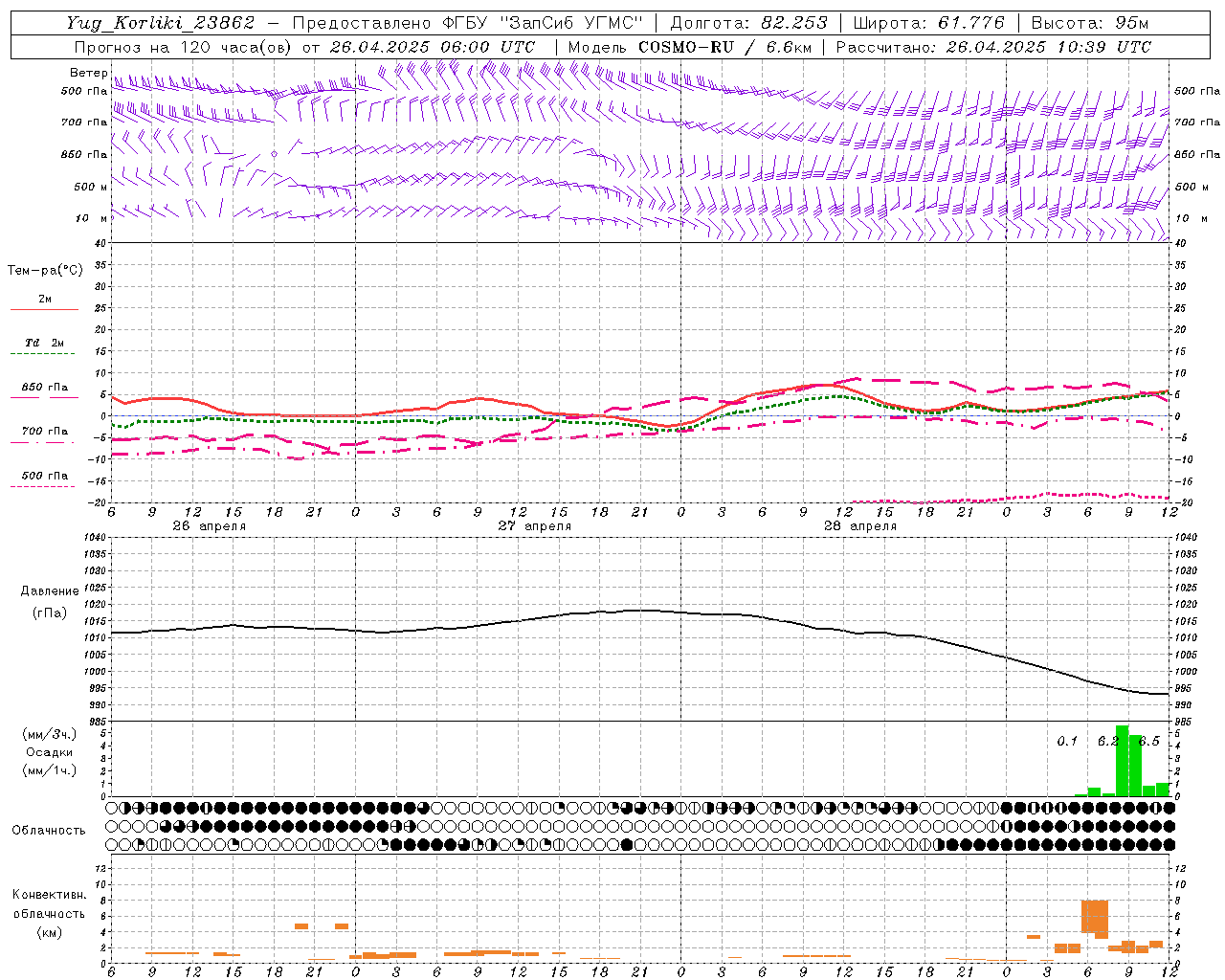Screen dimensions: 1225x980
Task: Click the 'Тем-ра(°C)' temperature panel label
Action: [45, 271]
